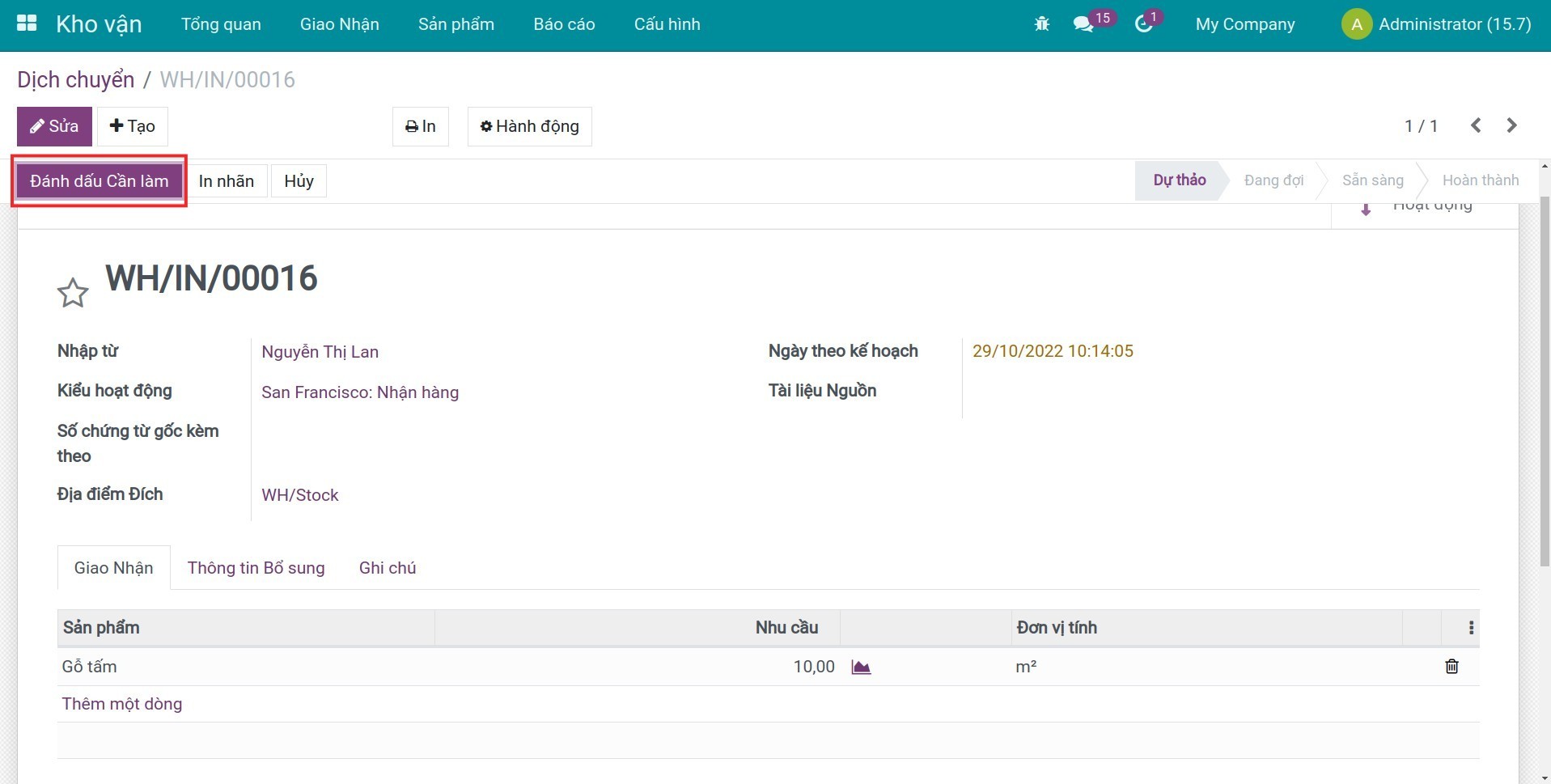Open forecast chart icon for Gỗ tấm
Screen dimensions: 1551x784
(x=861, y=667)
